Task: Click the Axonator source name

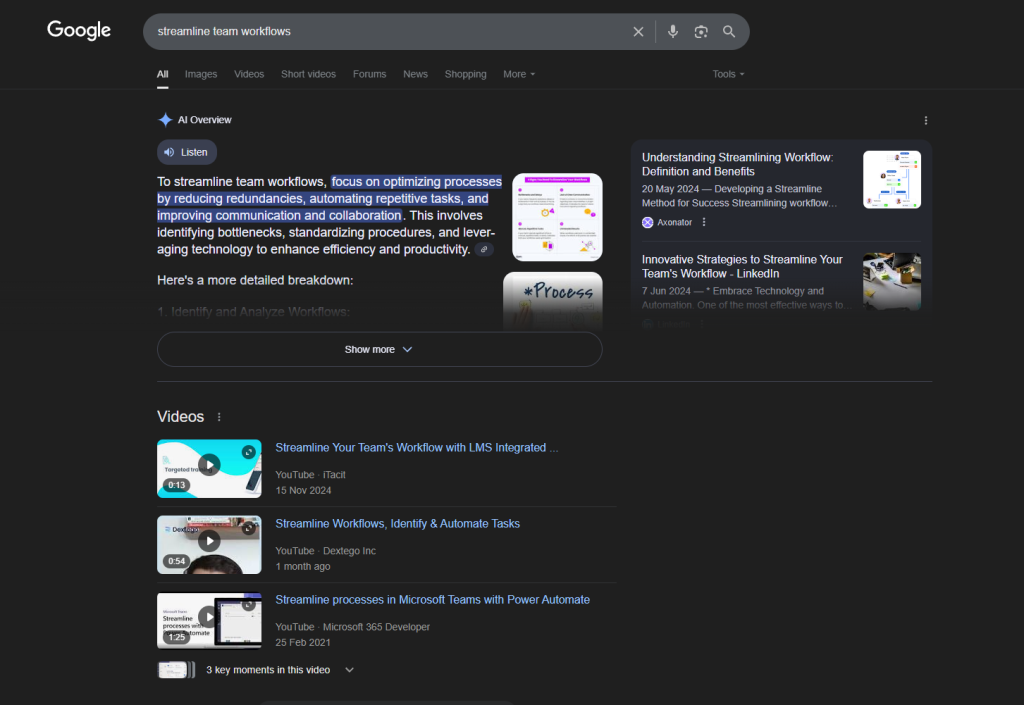Action: pos(675,222)
